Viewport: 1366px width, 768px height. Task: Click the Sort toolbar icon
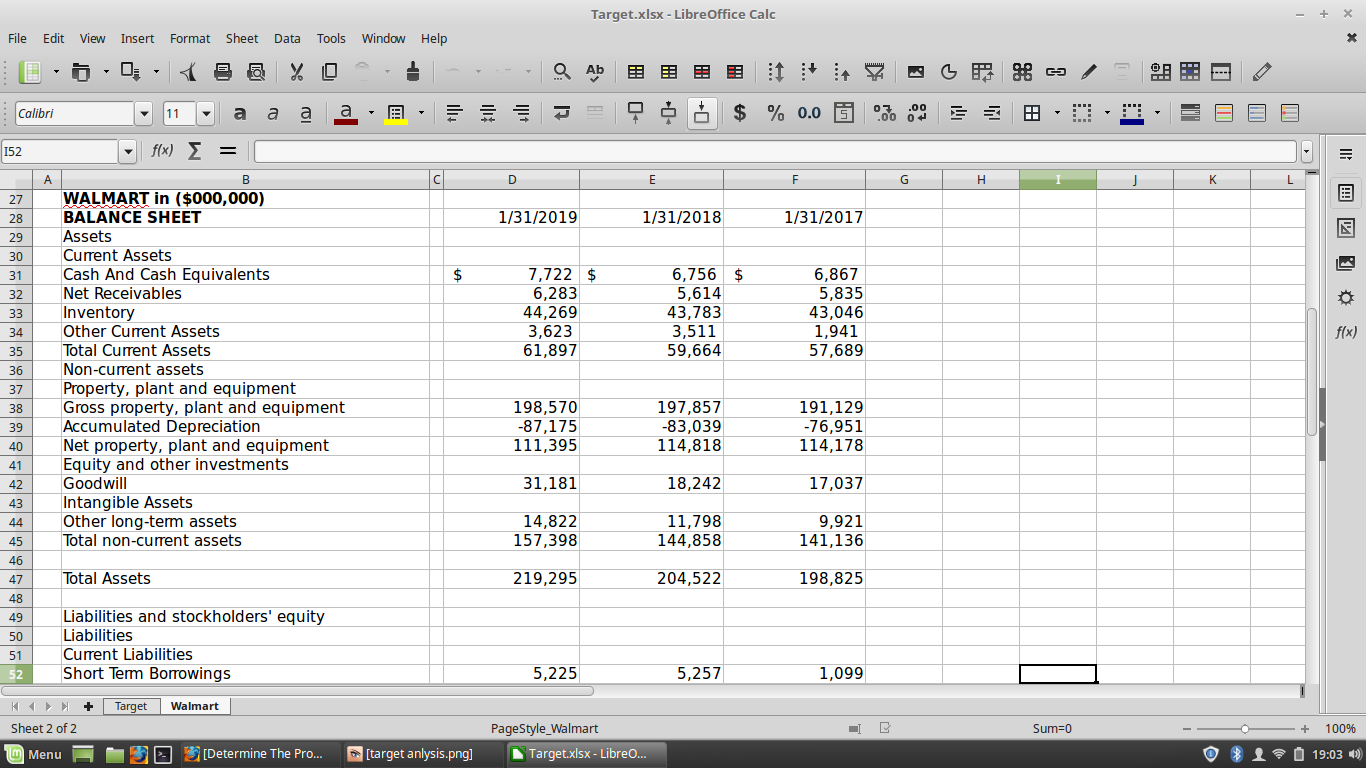(776, 72)
